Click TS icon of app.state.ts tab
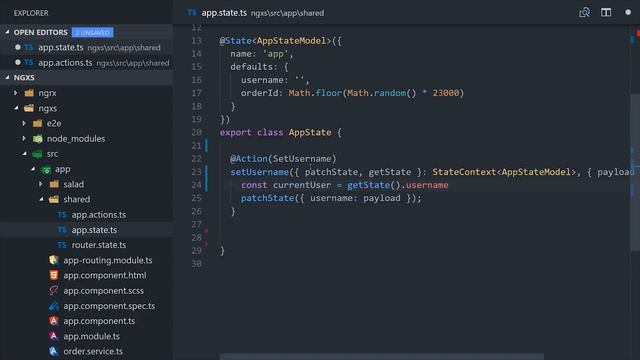This screenshot has height=360, width=640. [x=192, y=13]
